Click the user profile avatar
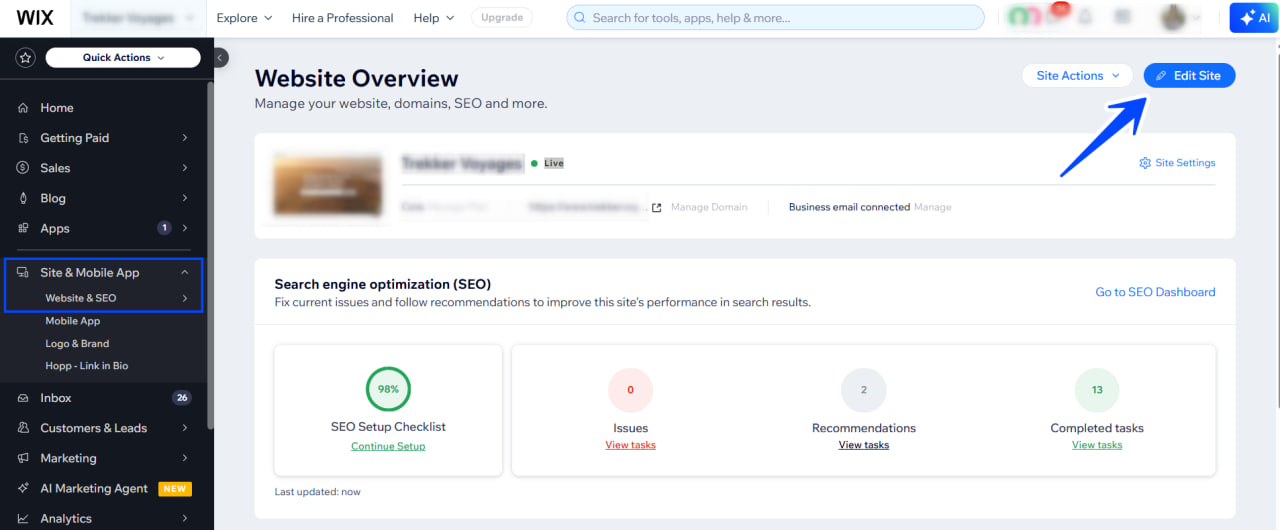The image size is (1280, 530). coord(1171,18)
